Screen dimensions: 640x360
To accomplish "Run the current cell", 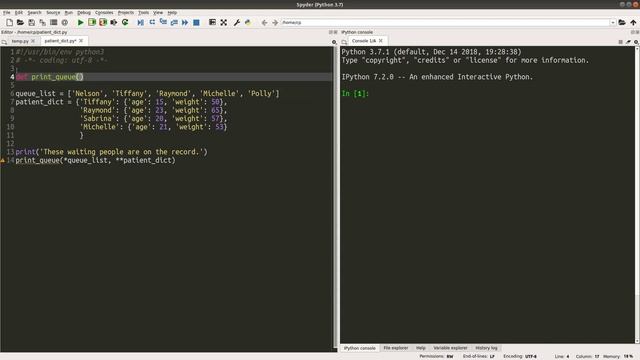I will [92, 22].
